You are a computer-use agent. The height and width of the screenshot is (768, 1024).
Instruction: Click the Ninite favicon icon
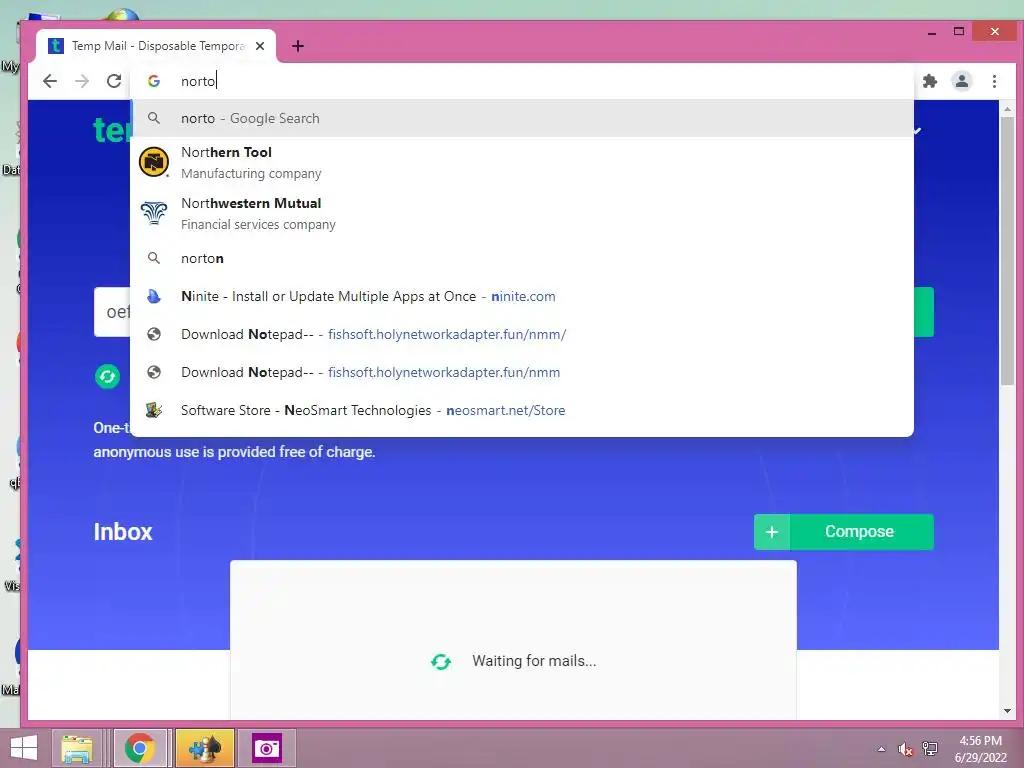[x=154, y=296]
